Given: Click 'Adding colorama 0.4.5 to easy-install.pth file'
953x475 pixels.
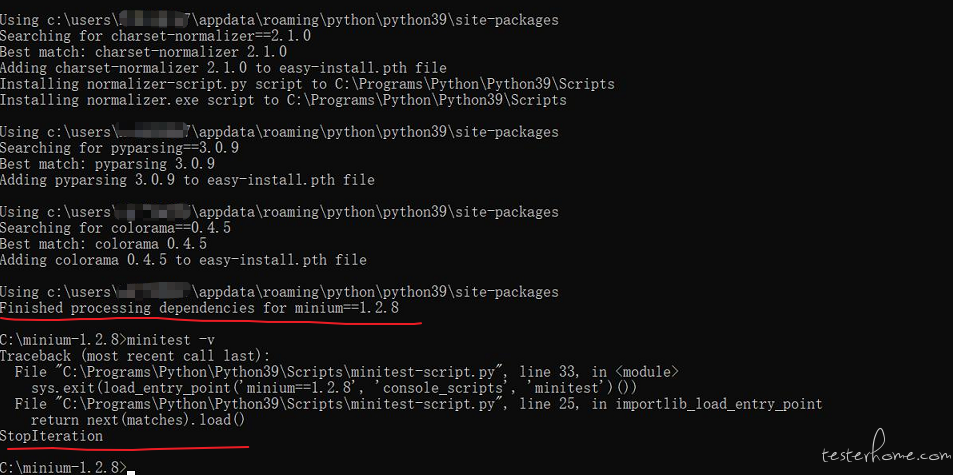Looking at the screenshot, I should 183,260.
